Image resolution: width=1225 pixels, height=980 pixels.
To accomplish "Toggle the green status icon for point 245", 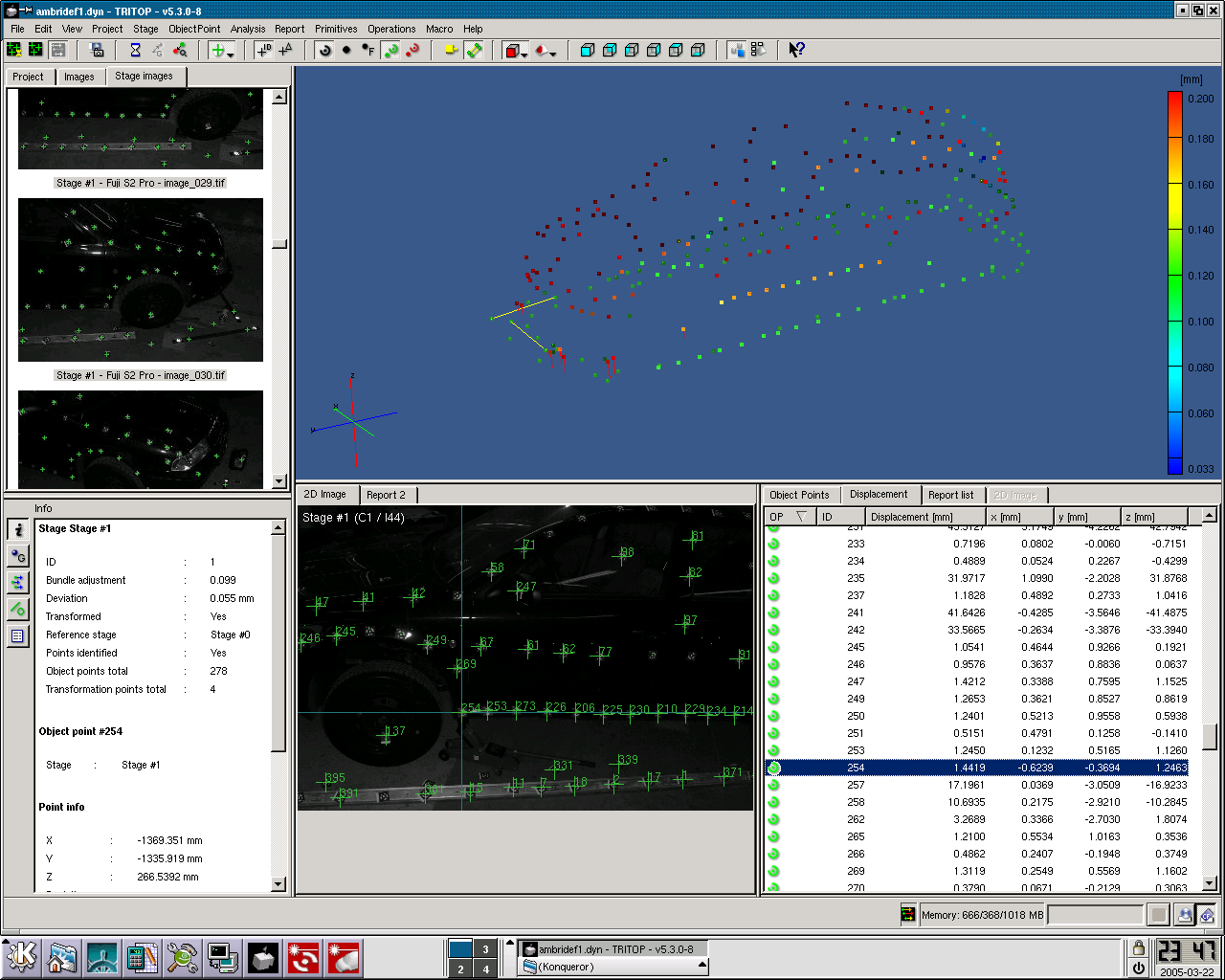I will coord(774,647).
